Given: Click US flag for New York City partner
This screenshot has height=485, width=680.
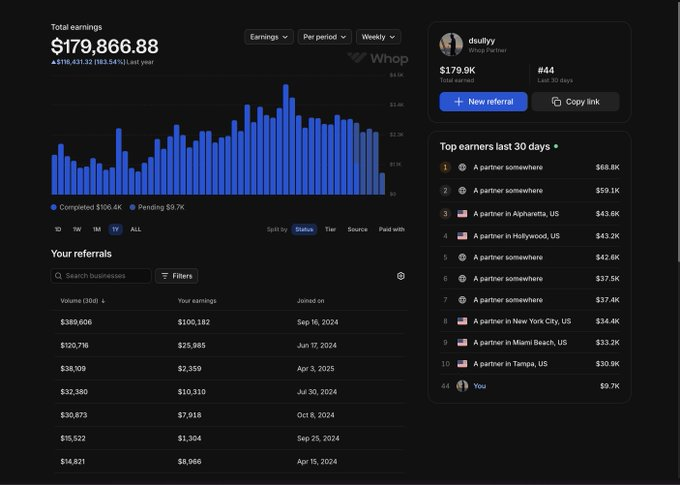Looking at the screenshot, I should [462, 321].
